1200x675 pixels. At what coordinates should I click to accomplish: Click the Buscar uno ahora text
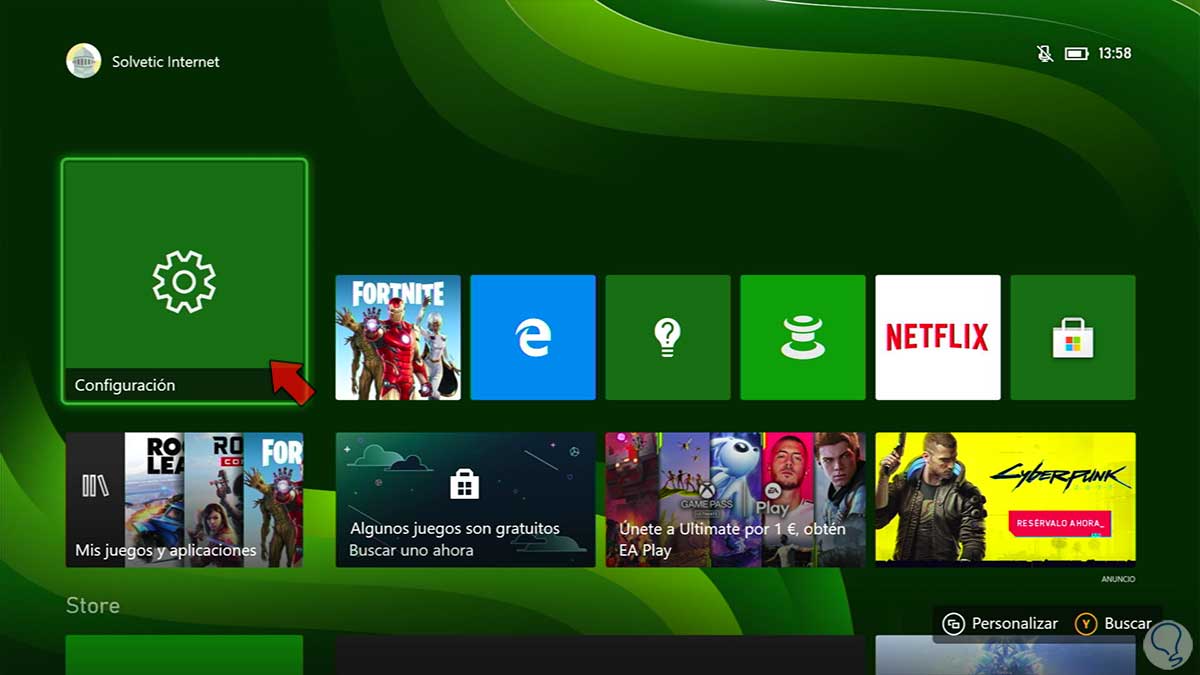(411, 550)
